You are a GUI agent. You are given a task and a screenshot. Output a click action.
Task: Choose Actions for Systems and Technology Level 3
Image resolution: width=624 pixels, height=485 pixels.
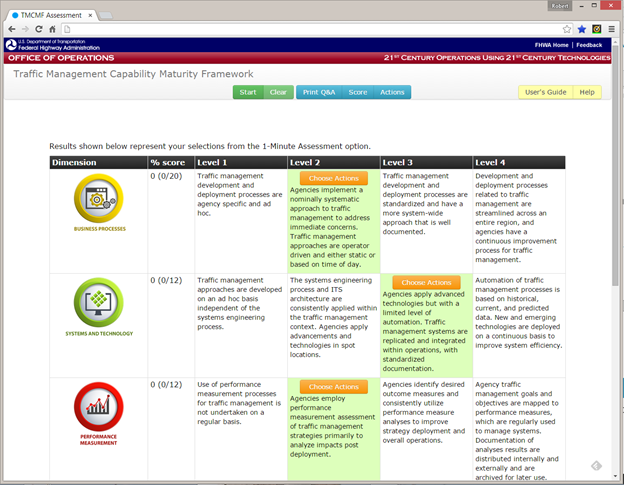point(427,283)
